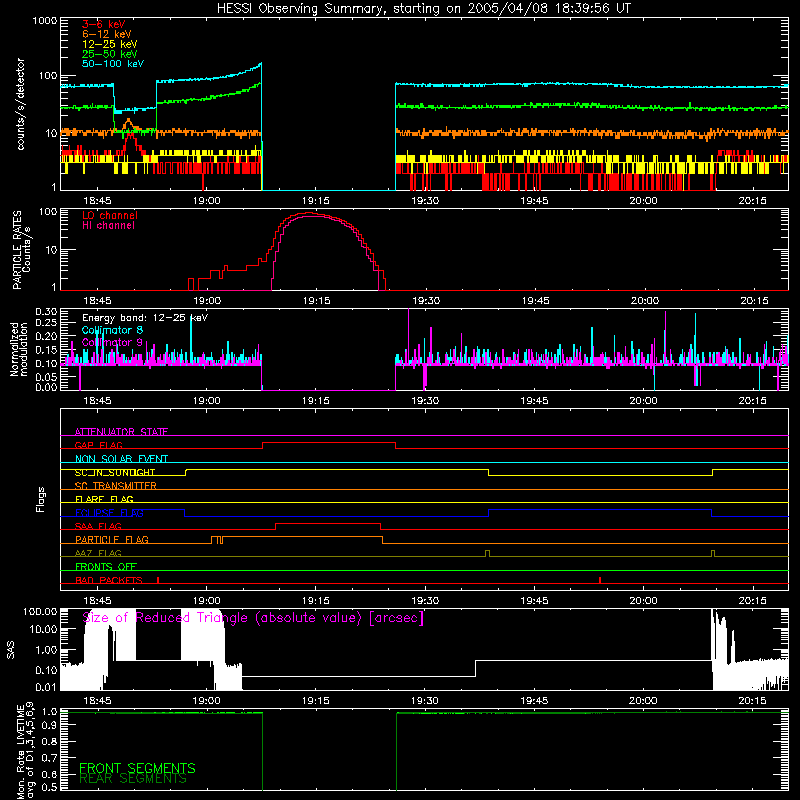Viewport: 800px width, 800px height.
Task: Select the orange 6-12 keV legend label
Action: (107, 34)
